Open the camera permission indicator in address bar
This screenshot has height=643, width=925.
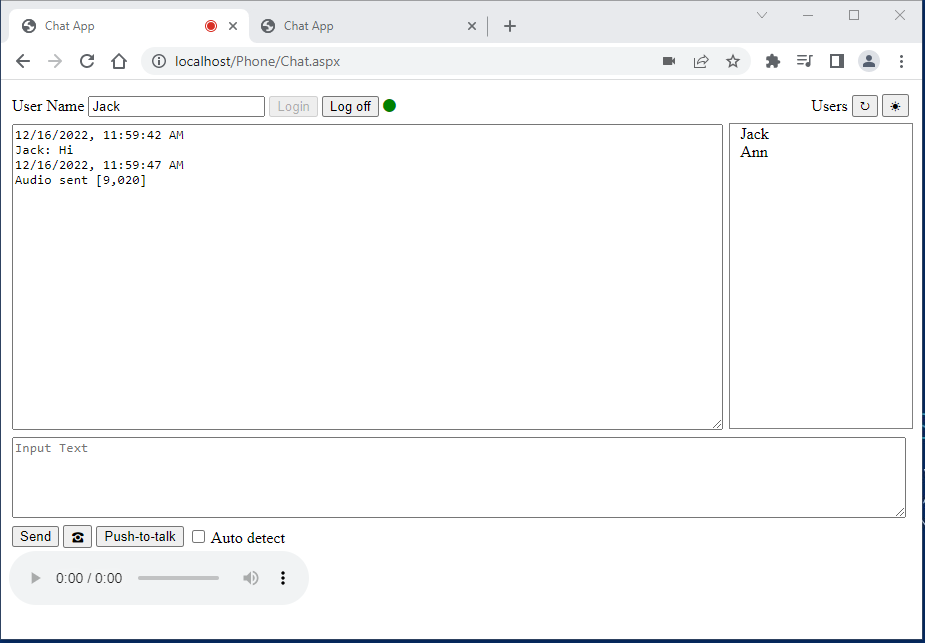tap(669, 61)
